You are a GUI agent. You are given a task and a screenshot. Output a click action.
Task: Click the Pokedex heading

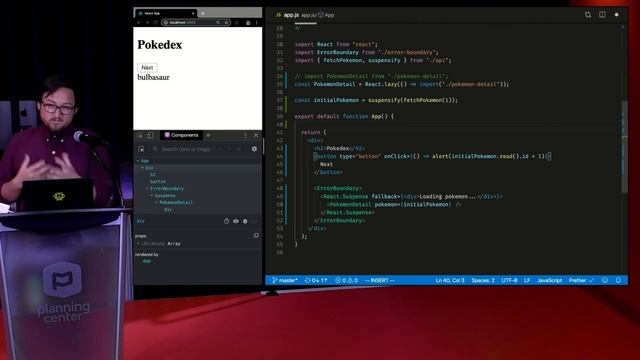(x=160, y=44)
